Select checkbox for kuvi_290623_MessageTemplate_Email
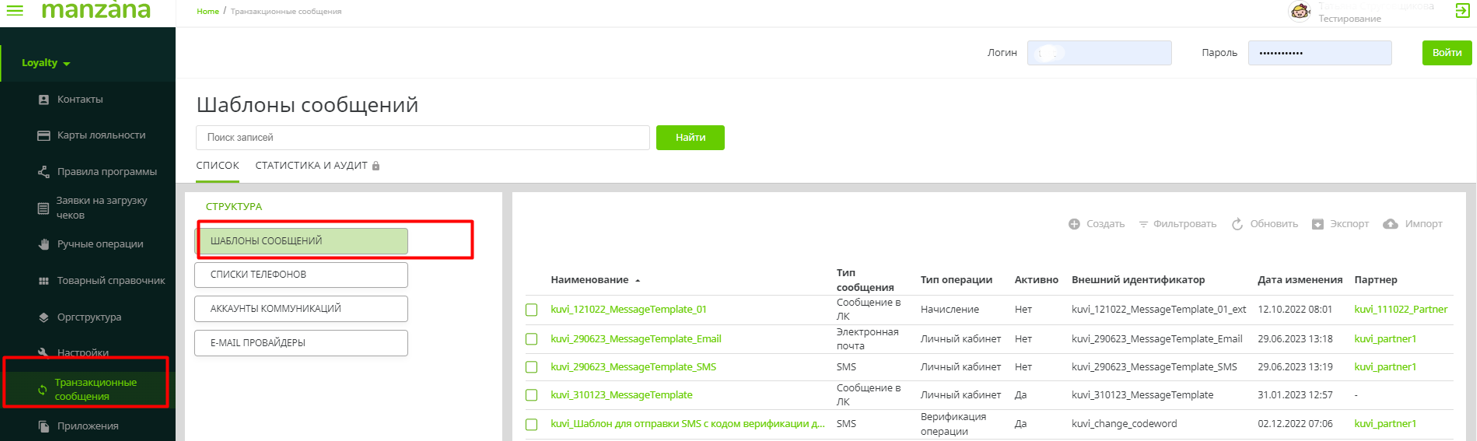Viewport: 1477px width, 441px height. coord(532,339)
